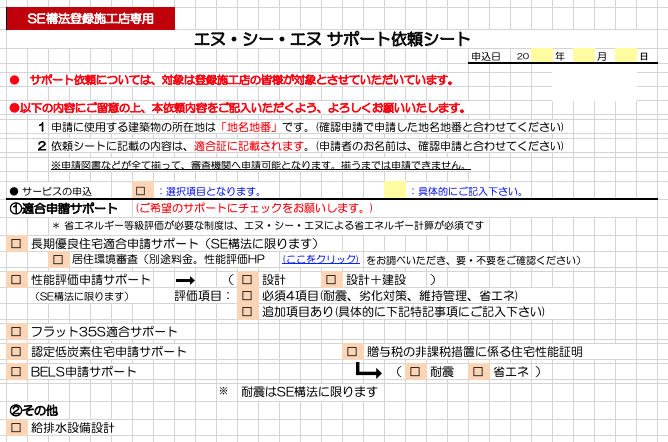Click red text ご希望のサポートにチェックをお願いします
This screenshot has width=668, height=442.
click(x=254, y=208)
